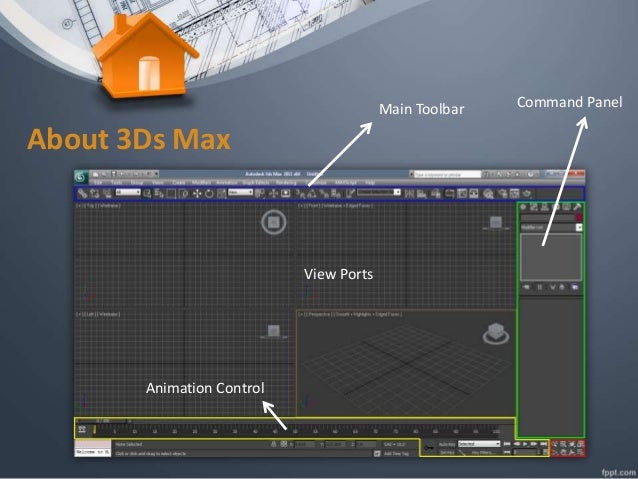Click the Mirror tool in main toolbar
This screenshot has width=638, height=479.
pyautogui.click(x=409, y=193)
